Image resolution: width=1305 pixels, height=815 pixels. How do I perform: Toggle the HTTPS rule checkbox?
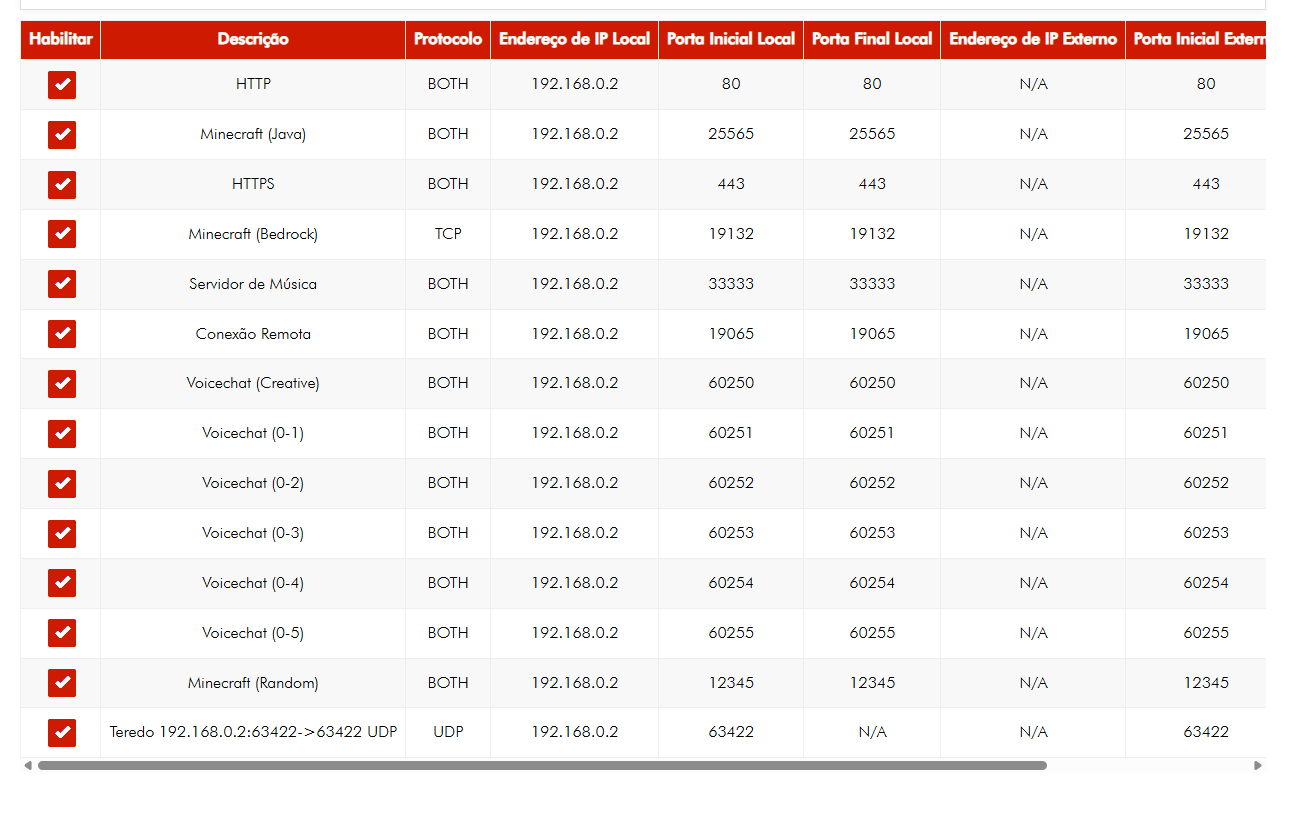click(62, 185)
